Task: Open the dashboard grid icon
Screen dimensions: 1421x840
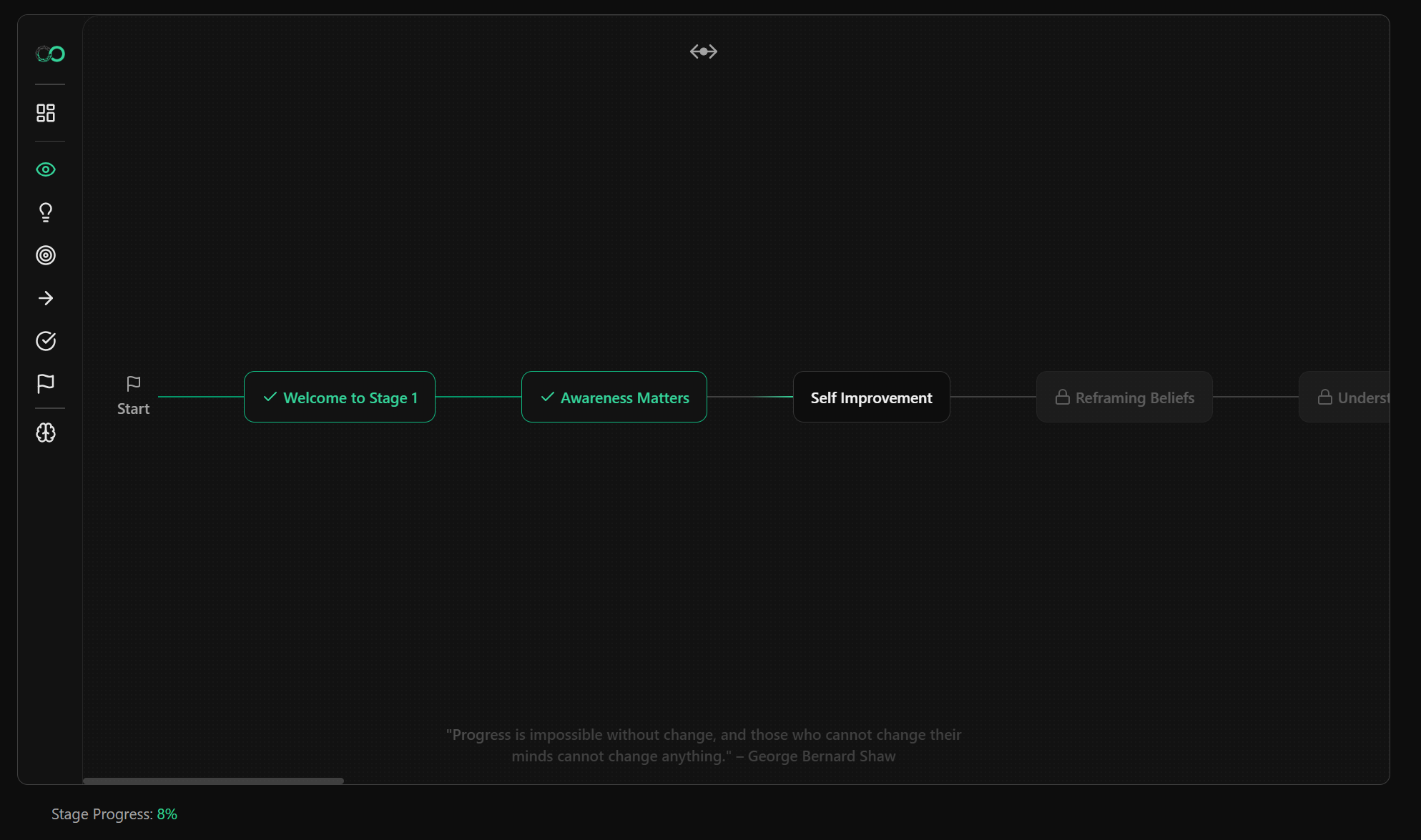Action: click(x=46, y=113)
